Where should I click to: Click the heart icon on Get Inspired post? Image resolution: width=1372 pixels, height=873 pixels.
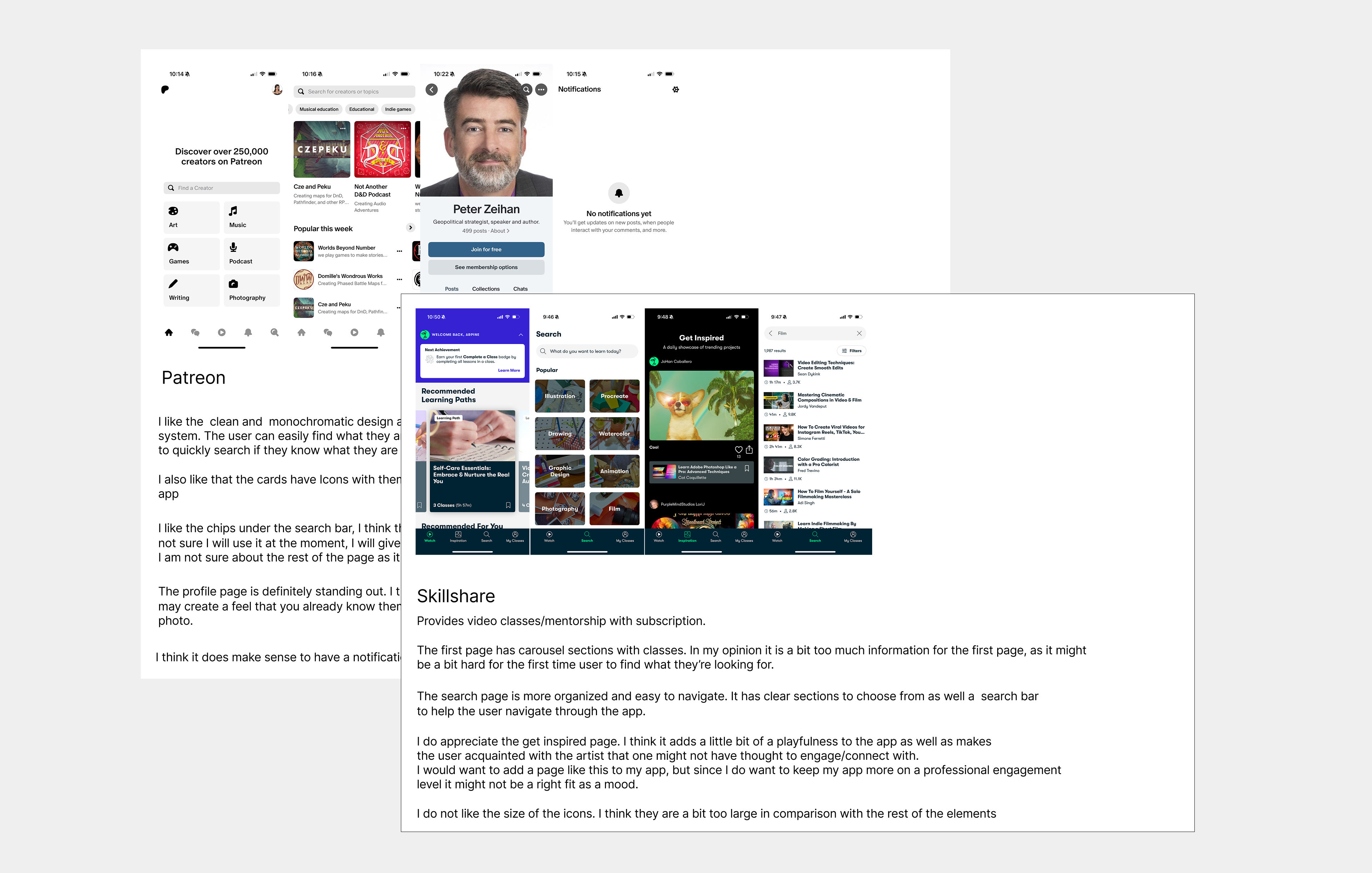[739, 449]
